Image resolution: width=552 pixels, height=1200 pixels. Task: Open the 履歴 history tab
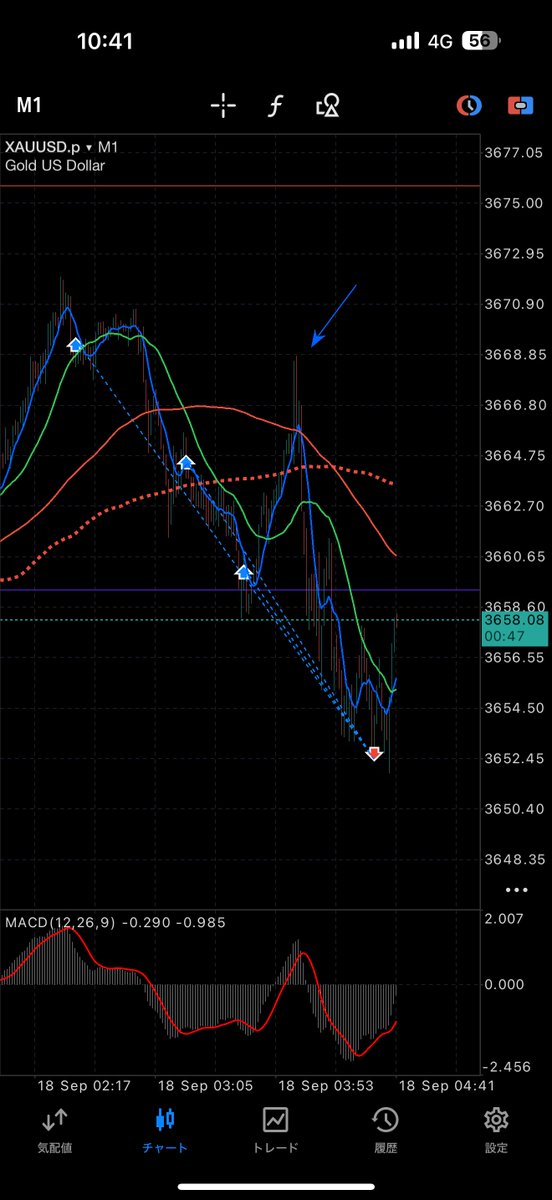385,1128
